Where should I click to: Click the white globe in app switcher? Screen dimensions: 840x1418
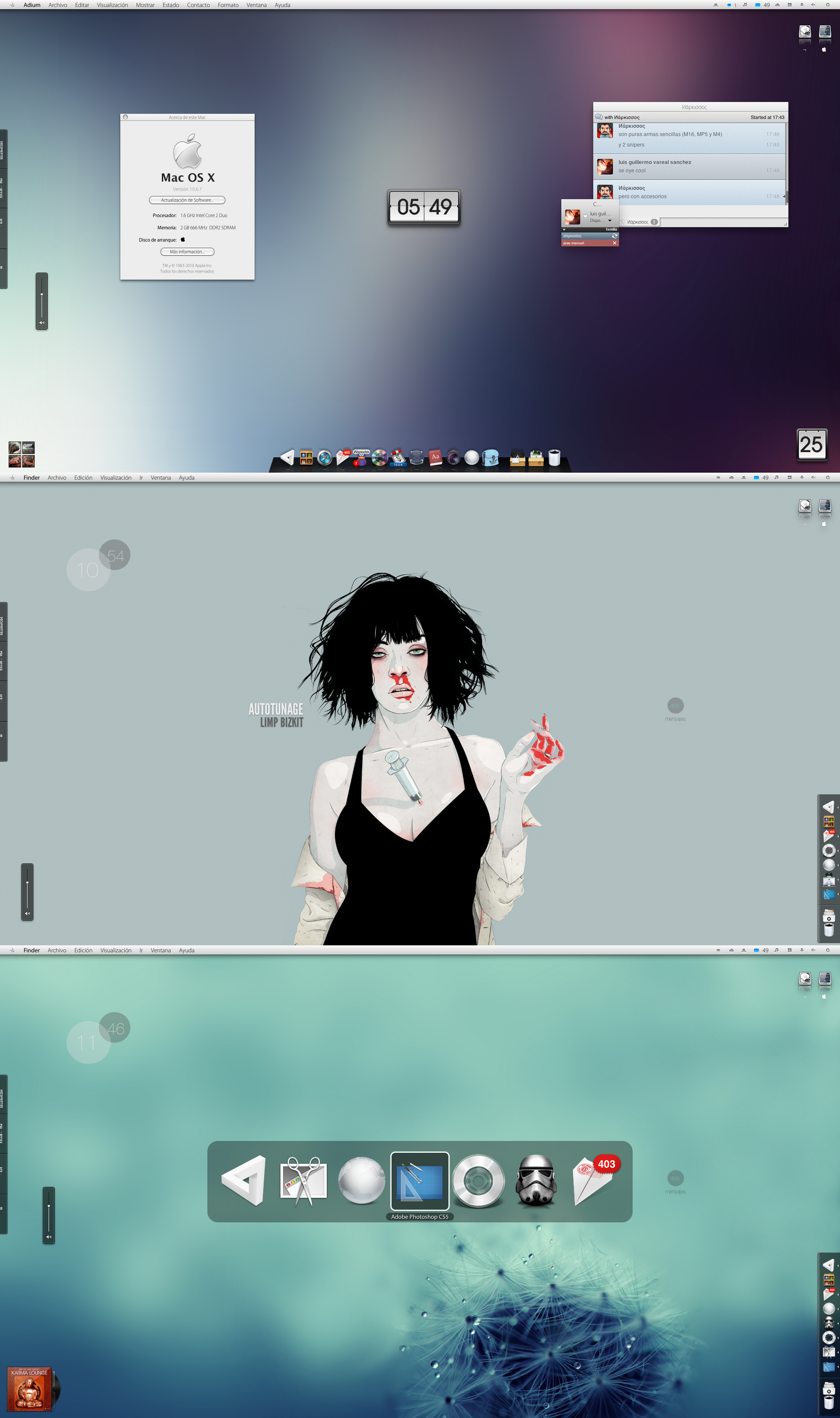point(361,1180)
